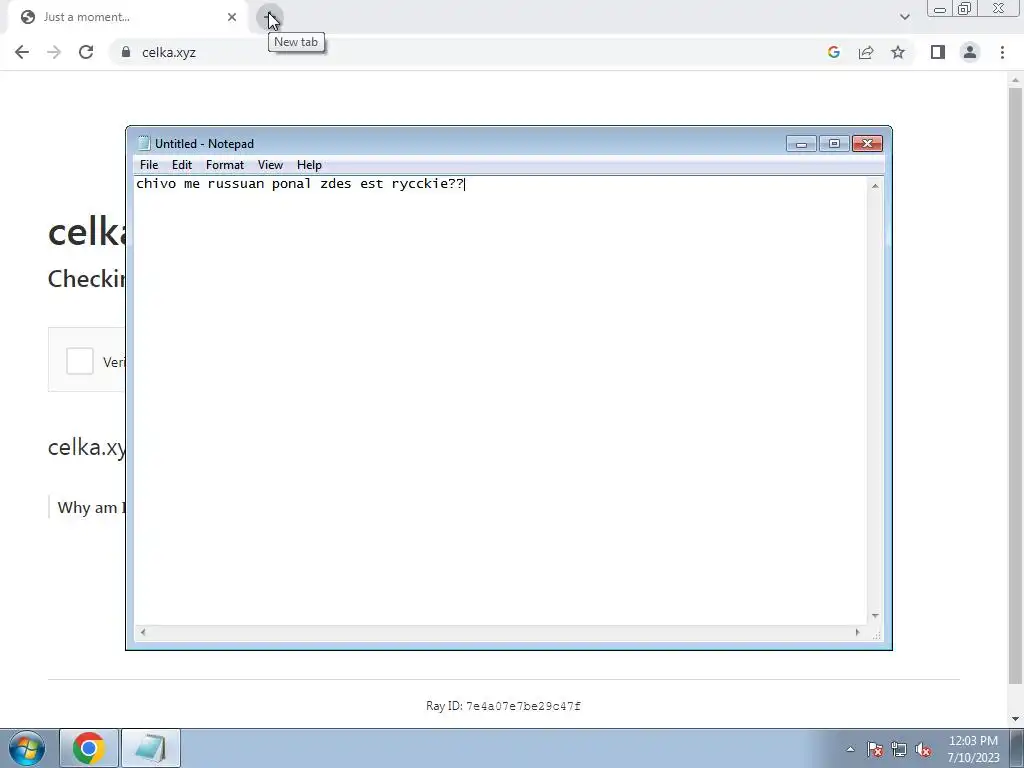View site info via padlock icon
The width and height of the screenshot is (1024, 768).
[126, 52]
